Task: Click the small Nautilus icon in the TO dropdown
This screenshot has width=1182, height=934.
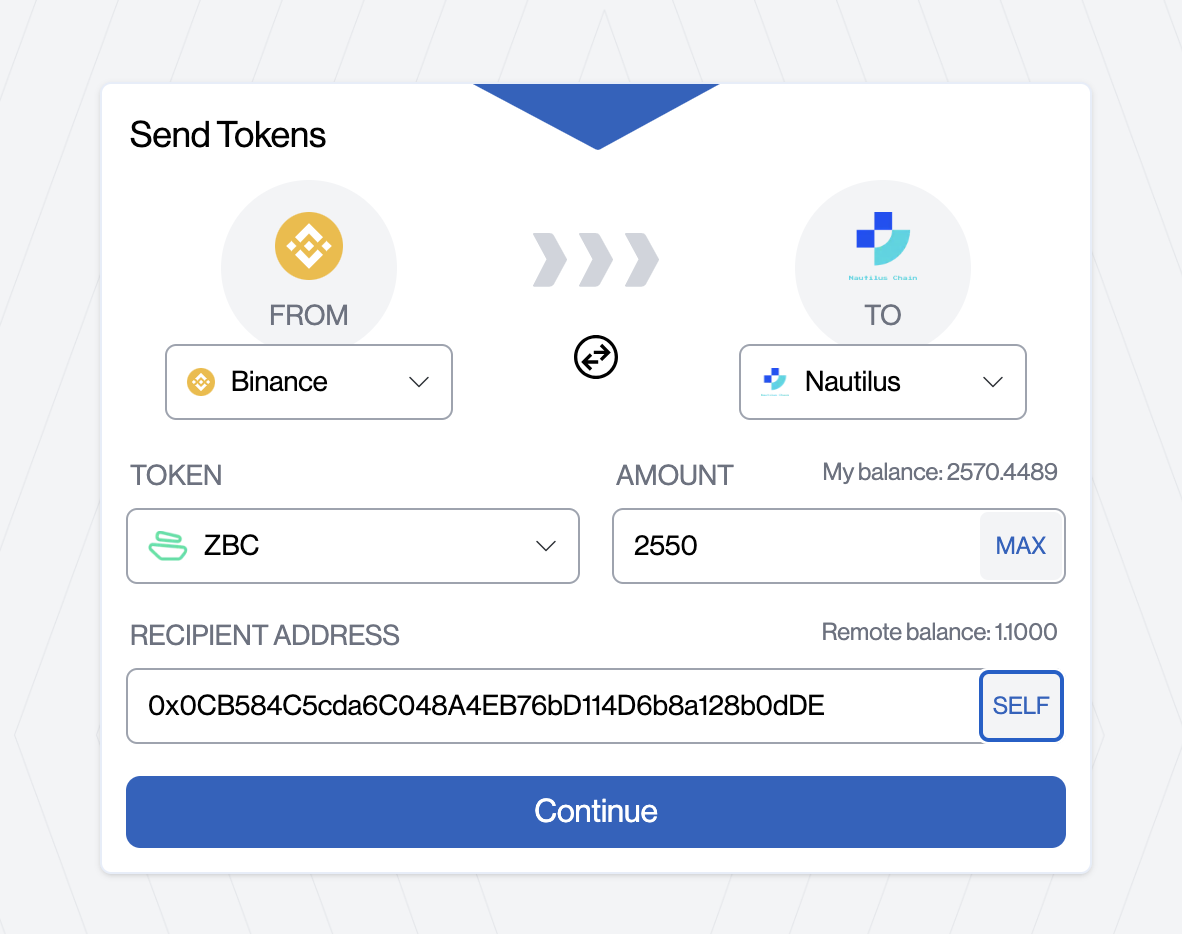Action: tap(775, 382)
